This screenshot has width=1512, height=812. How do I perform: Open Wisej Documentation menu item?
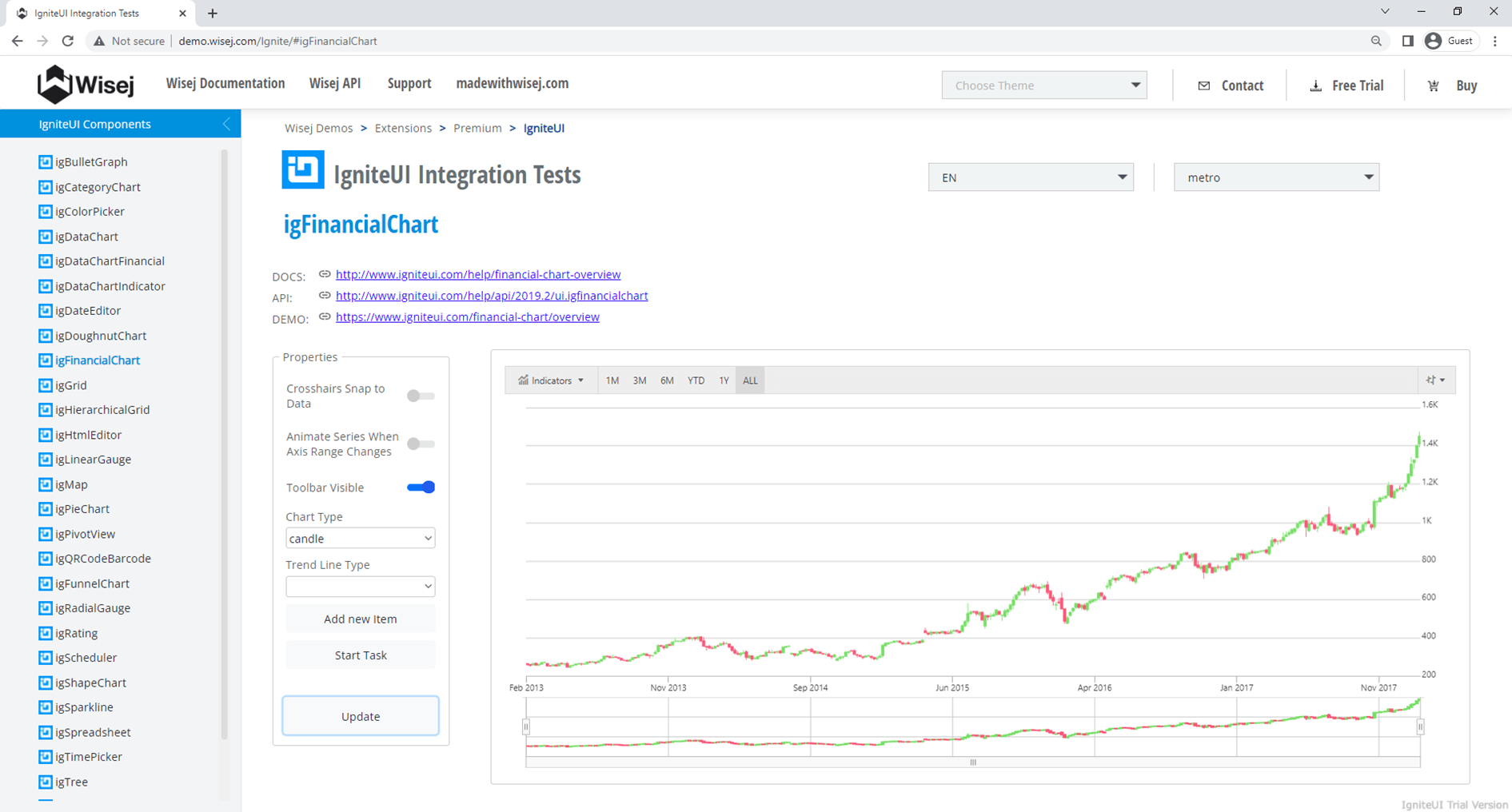225,83
